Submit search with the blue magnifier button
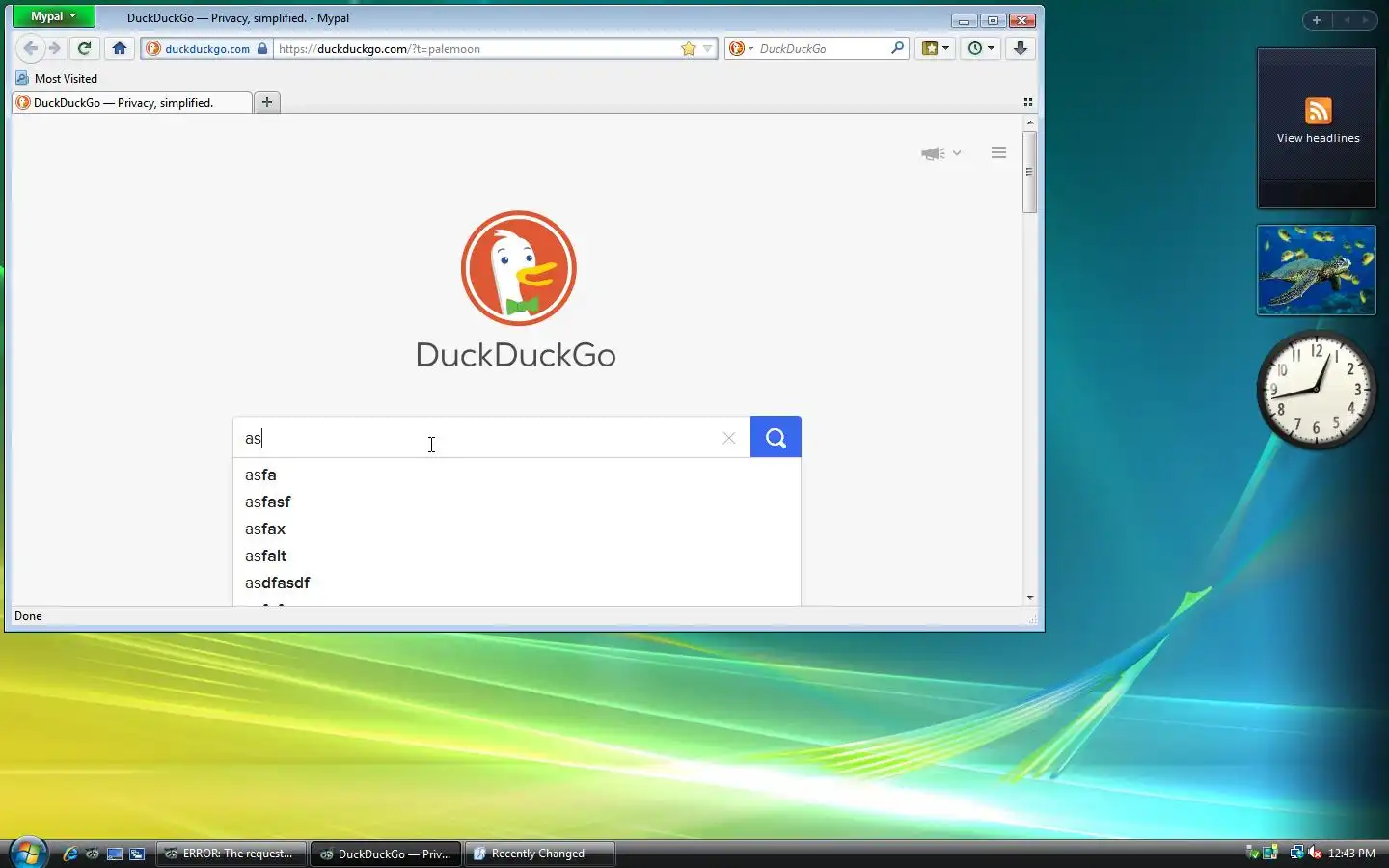The height and width of the screenshot is (868, 1389). point(776,437)
